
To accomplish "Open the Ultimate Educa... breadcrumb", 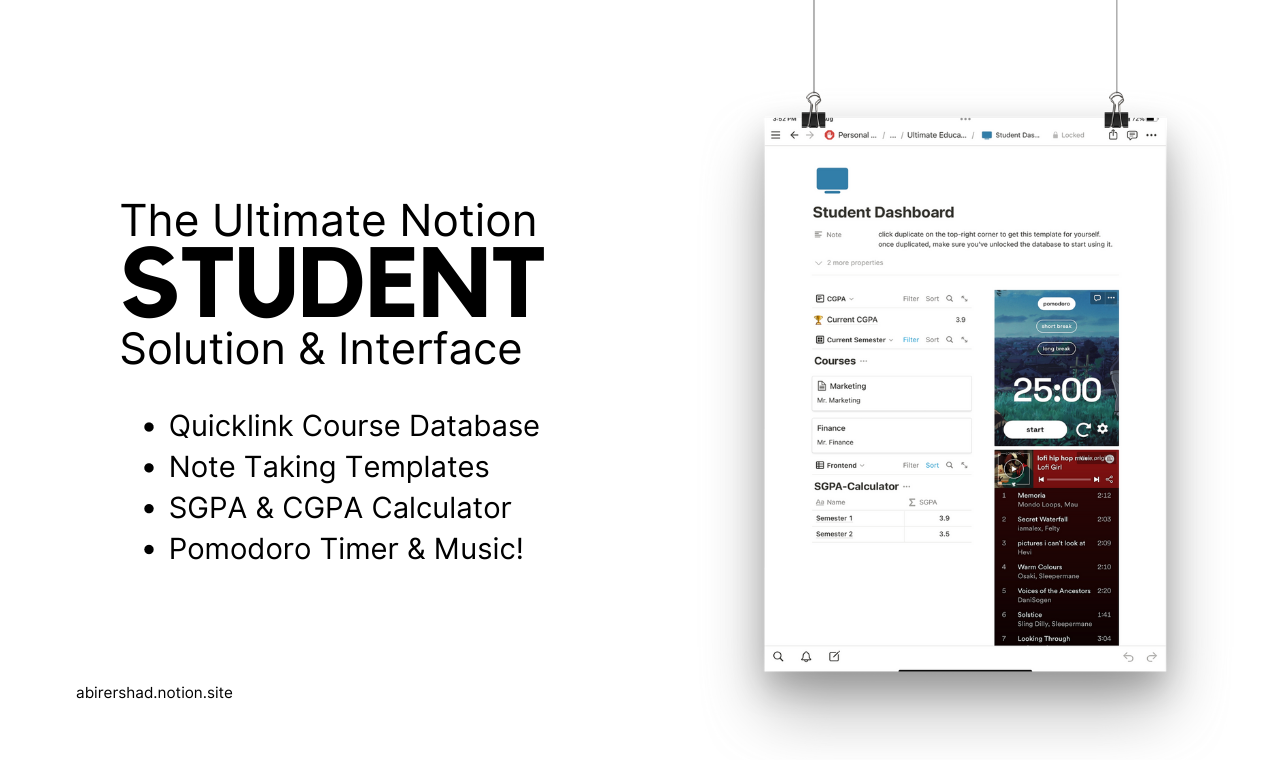I will point(937,135).
